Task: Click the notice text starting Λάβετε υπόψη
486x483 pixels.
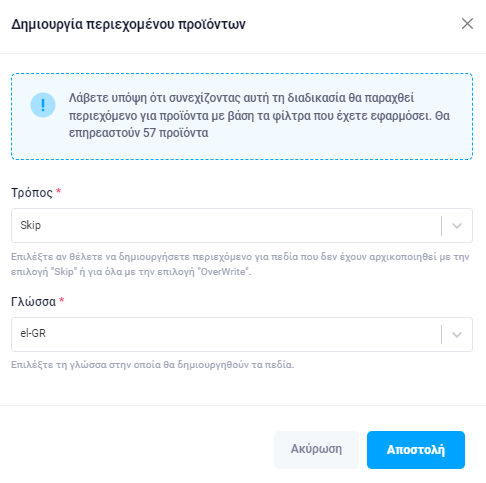Action: tap(259, 115)
